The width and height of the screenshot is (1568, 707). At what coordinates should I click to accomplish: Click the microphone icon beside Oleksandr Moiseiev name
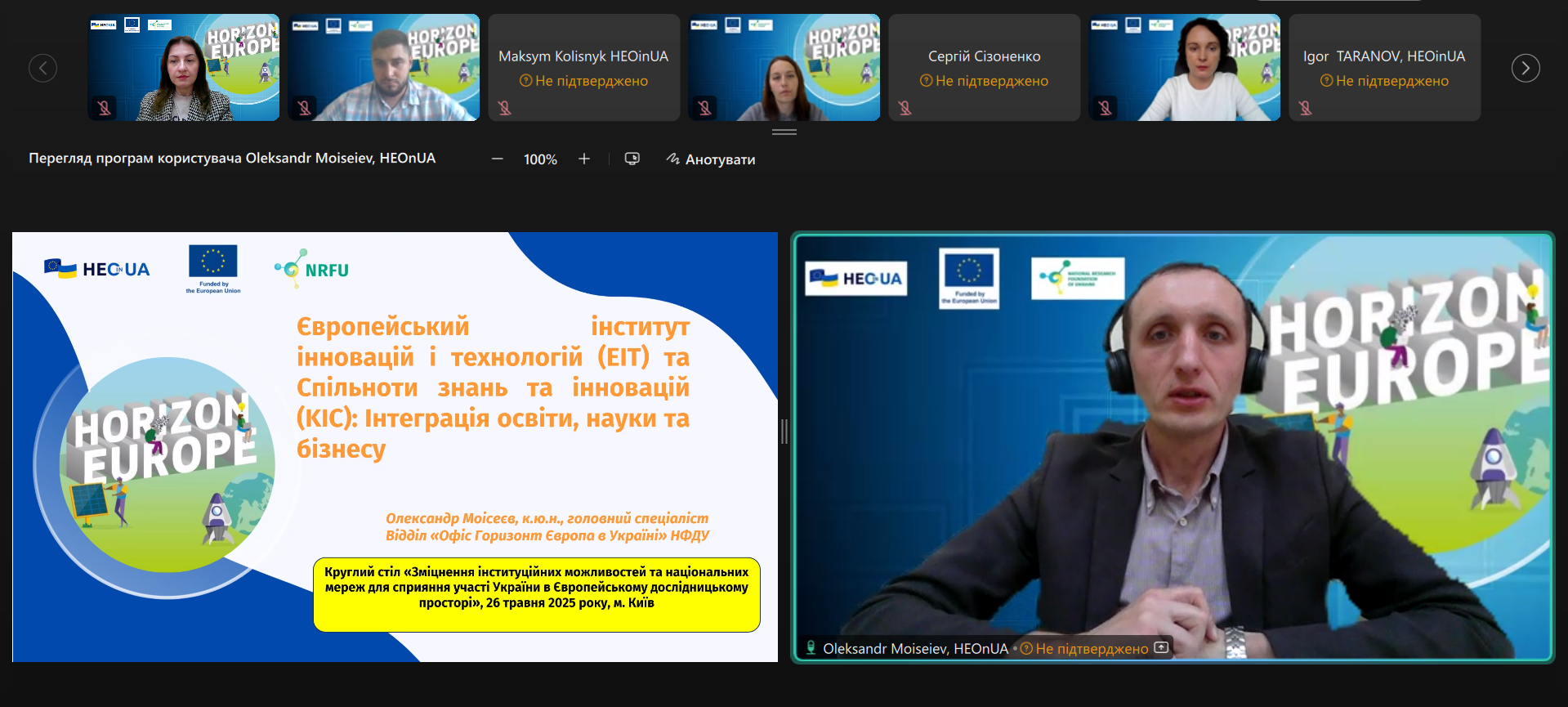811,648
